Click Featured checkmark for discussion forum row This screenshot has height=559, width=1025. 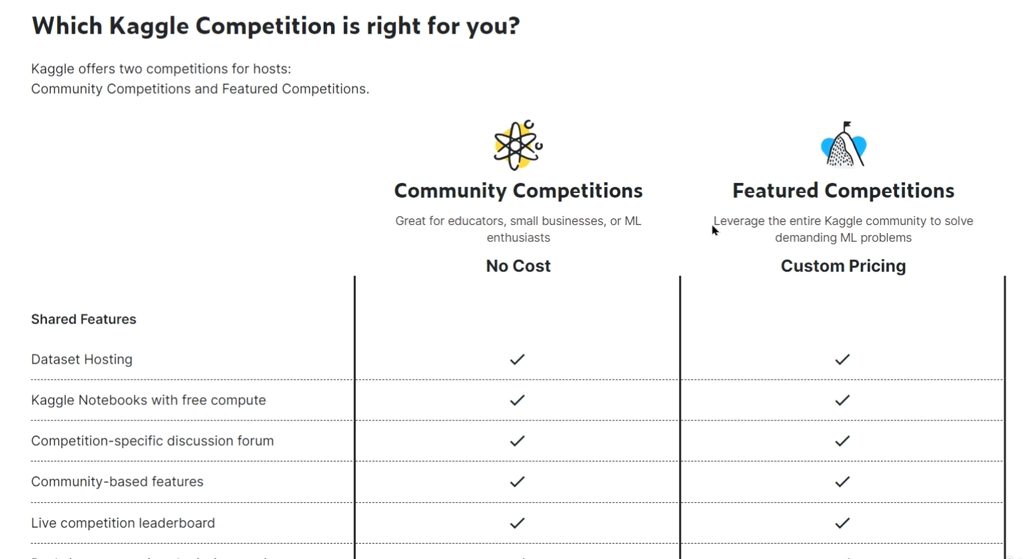(x=842, y=441)
